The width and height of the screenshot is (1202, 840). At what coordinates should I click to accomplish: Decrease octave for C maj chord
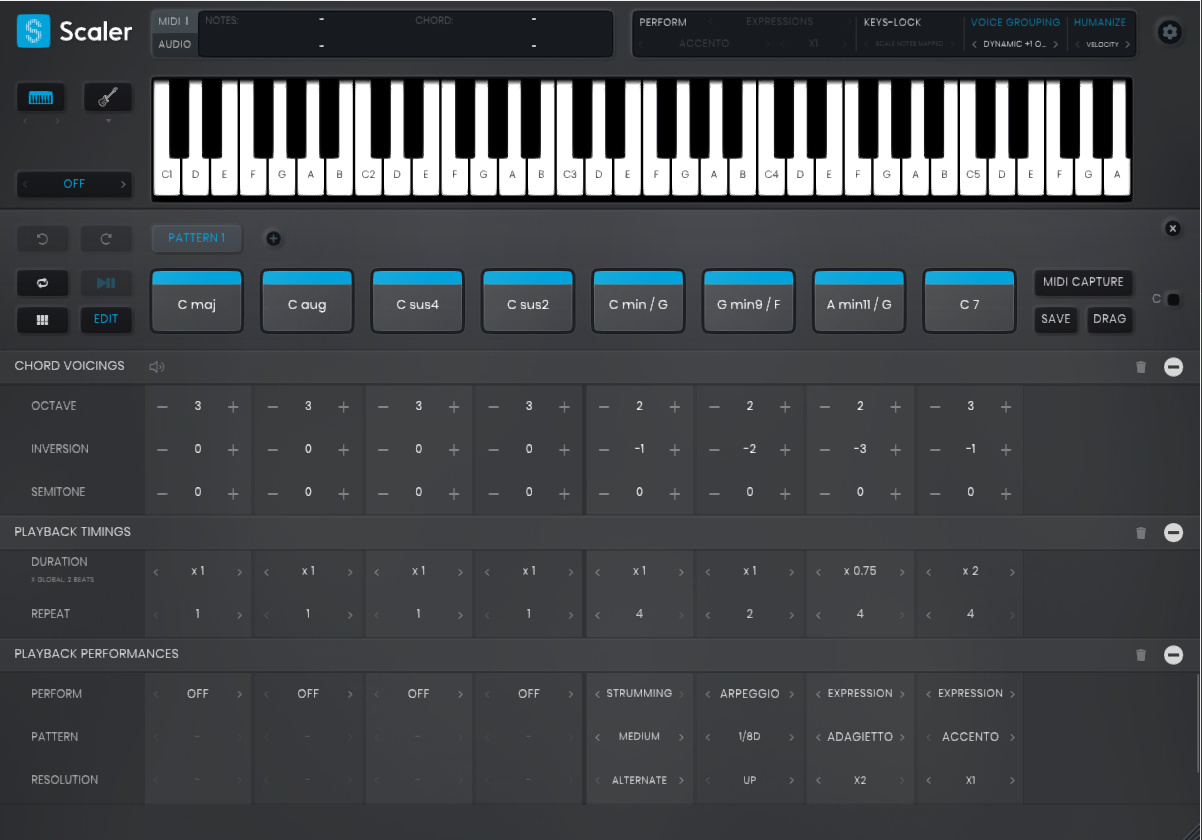[x=163, y=407]
